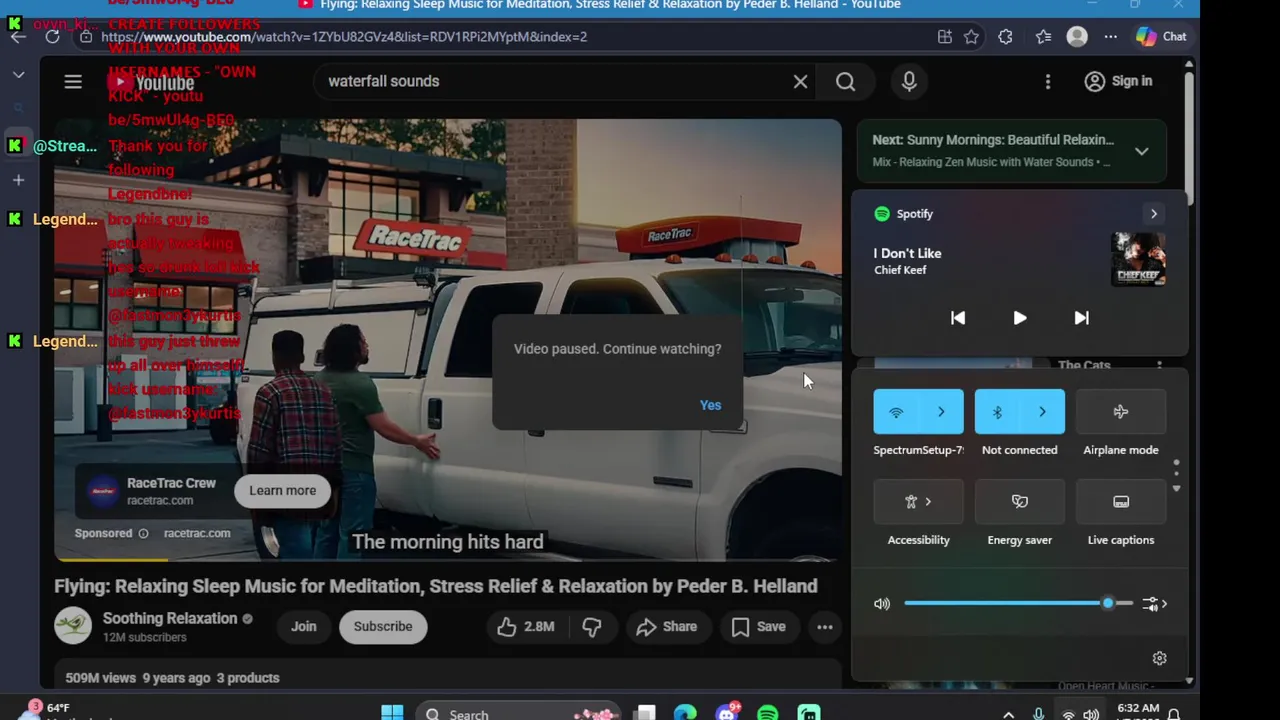Open the favorites list icon
The width and height of the screenshot is (1280, 720).
tap(1043, 37)
